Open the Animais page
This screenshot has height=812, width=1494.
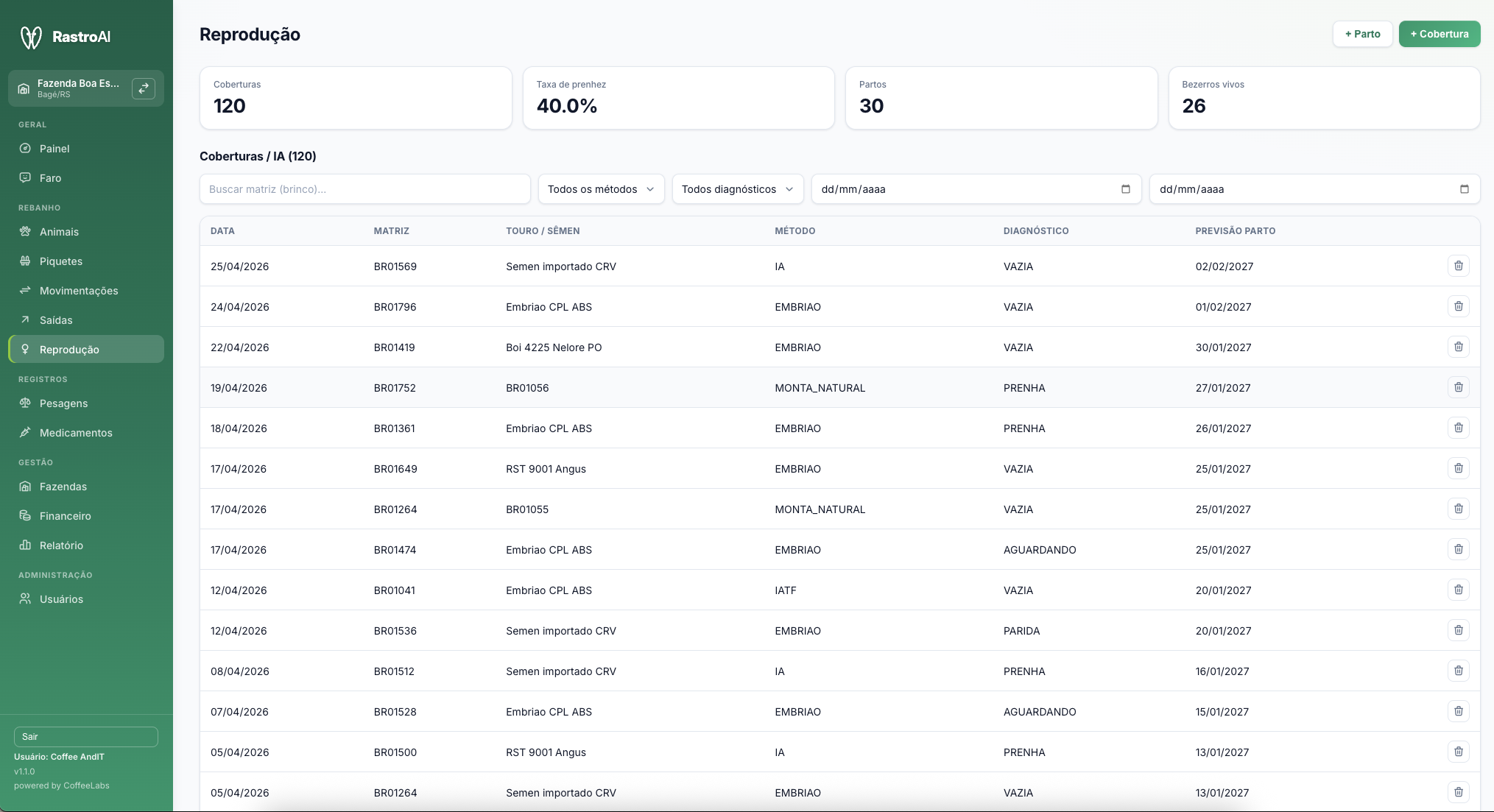(x=86, y=232)
